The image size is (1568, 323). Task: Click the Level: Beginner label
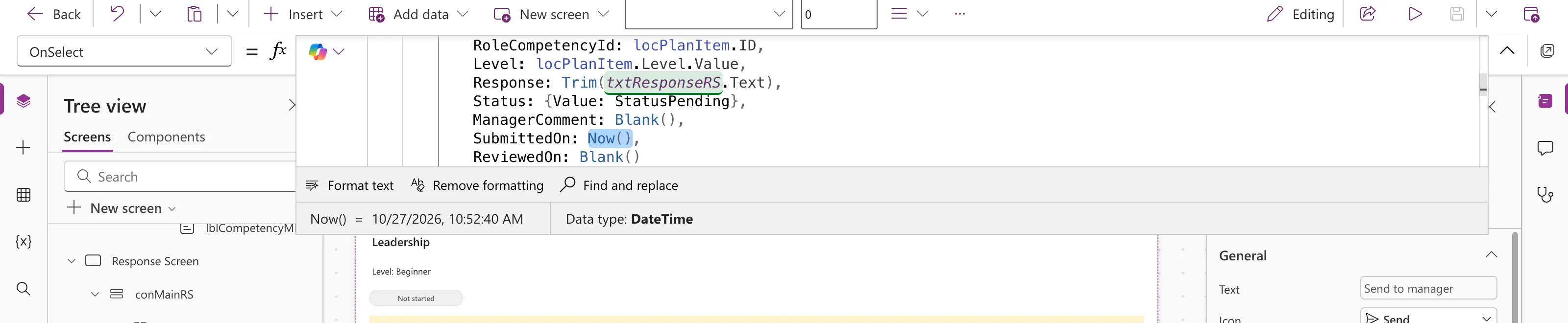coord(401,271)
